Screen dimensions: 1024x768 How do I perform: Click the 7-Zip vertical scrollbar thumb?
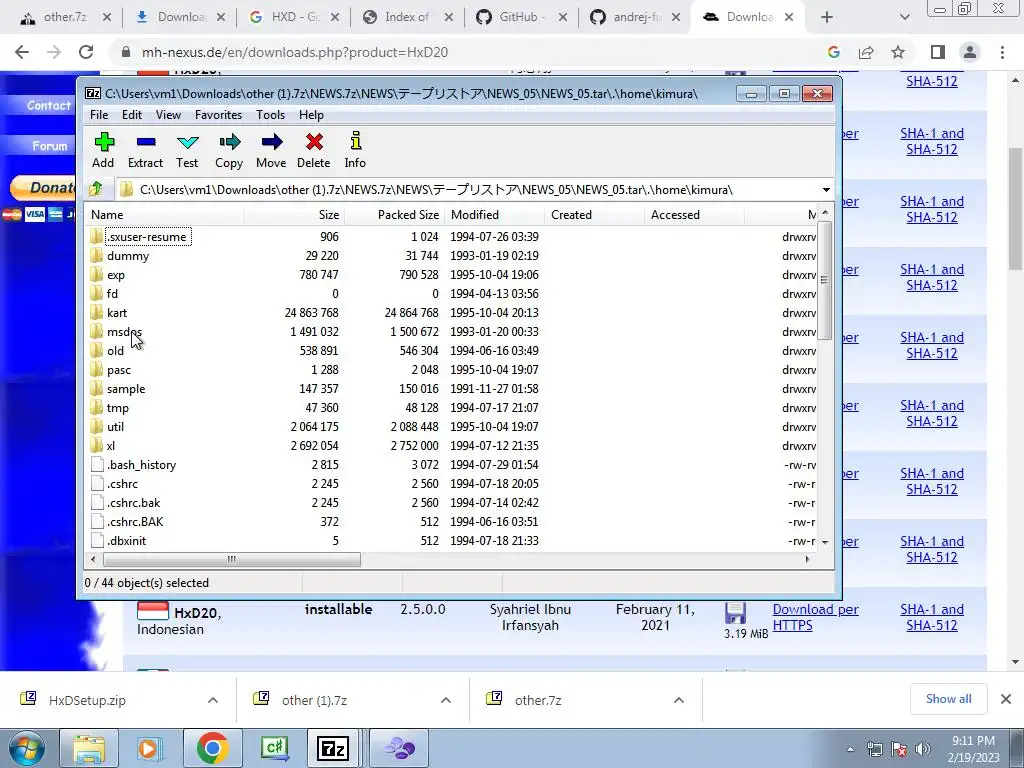pyautogui.click(x=824, y=280)
